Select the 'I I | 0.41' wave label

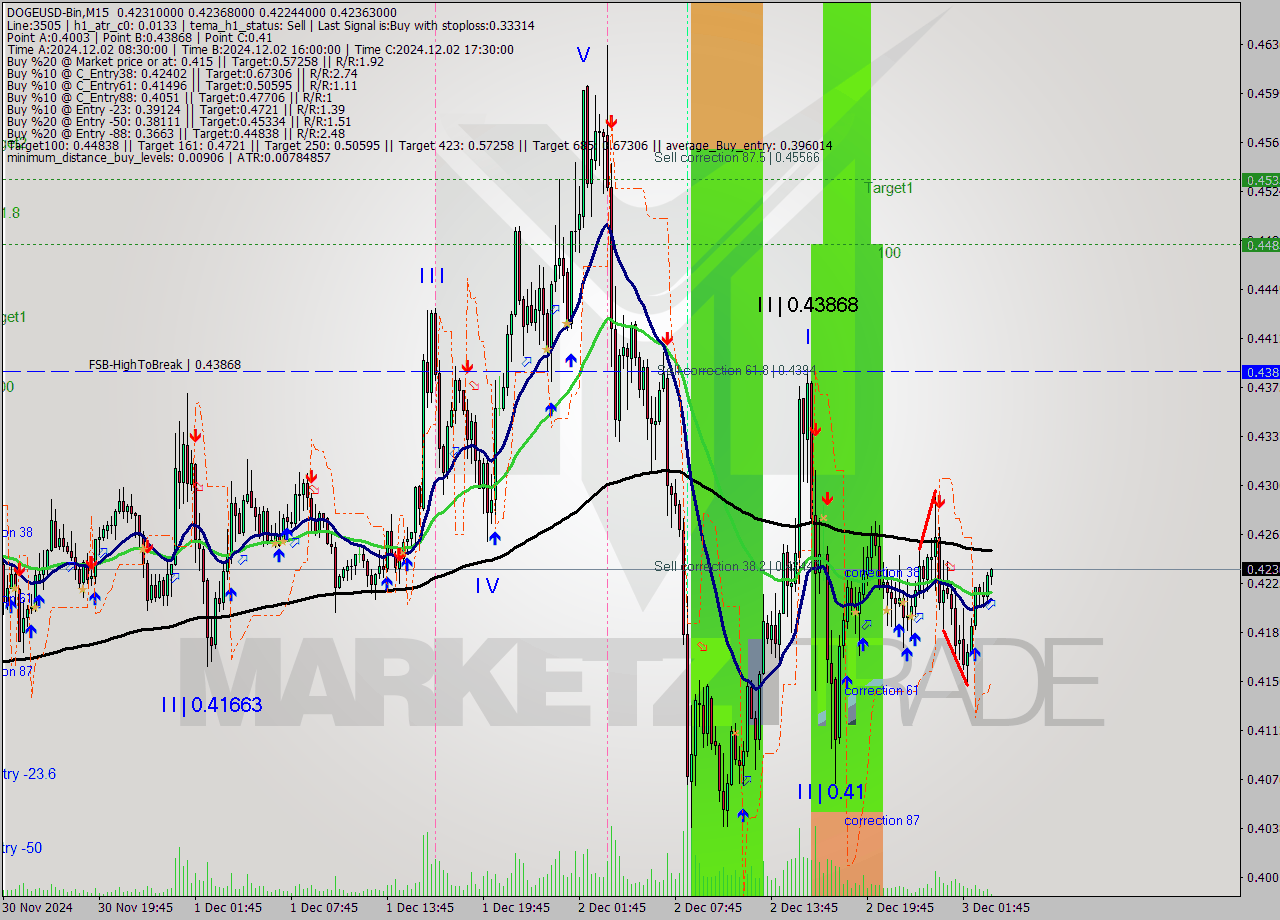click(x=830, y=792)
